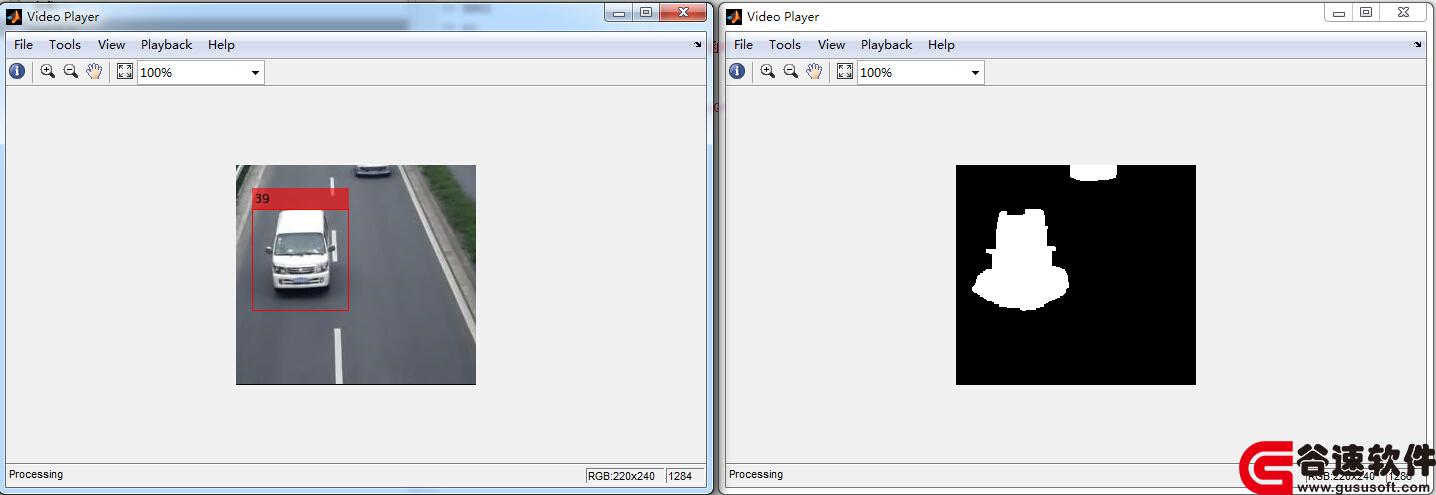Click the RGB:220x240 status text in the left window
The image size is (1436, 495).
(x=624, y=476)
